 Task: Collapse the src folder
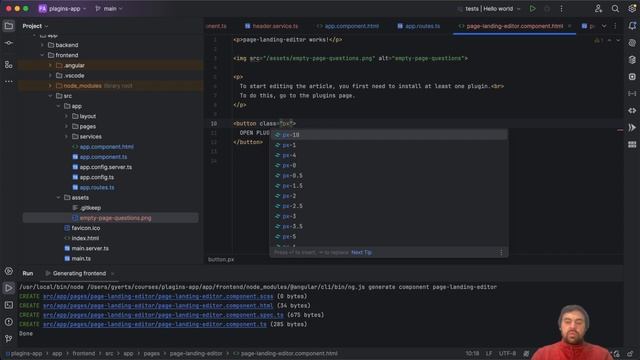(x=51, y=96)
